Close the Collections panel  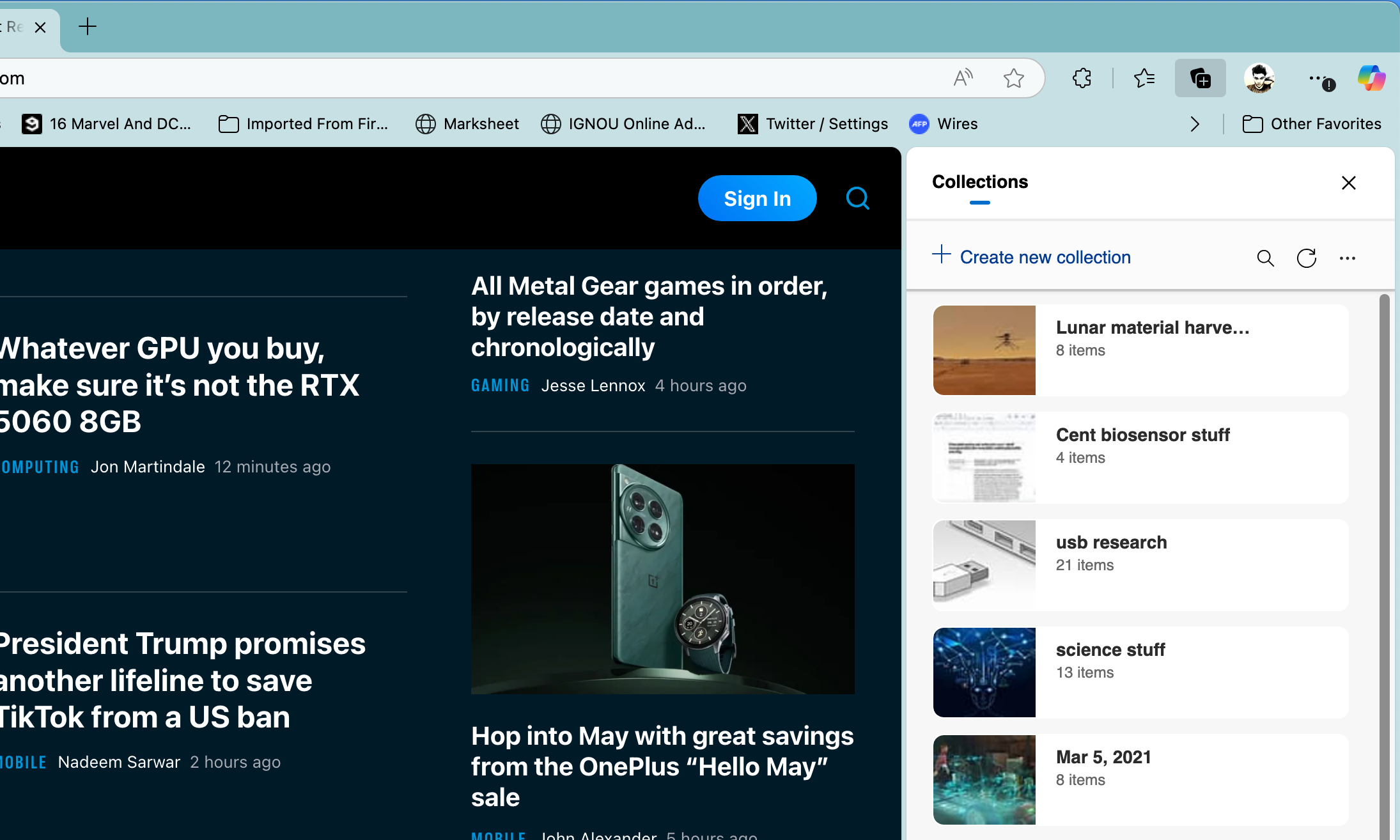pos(1349,183)
